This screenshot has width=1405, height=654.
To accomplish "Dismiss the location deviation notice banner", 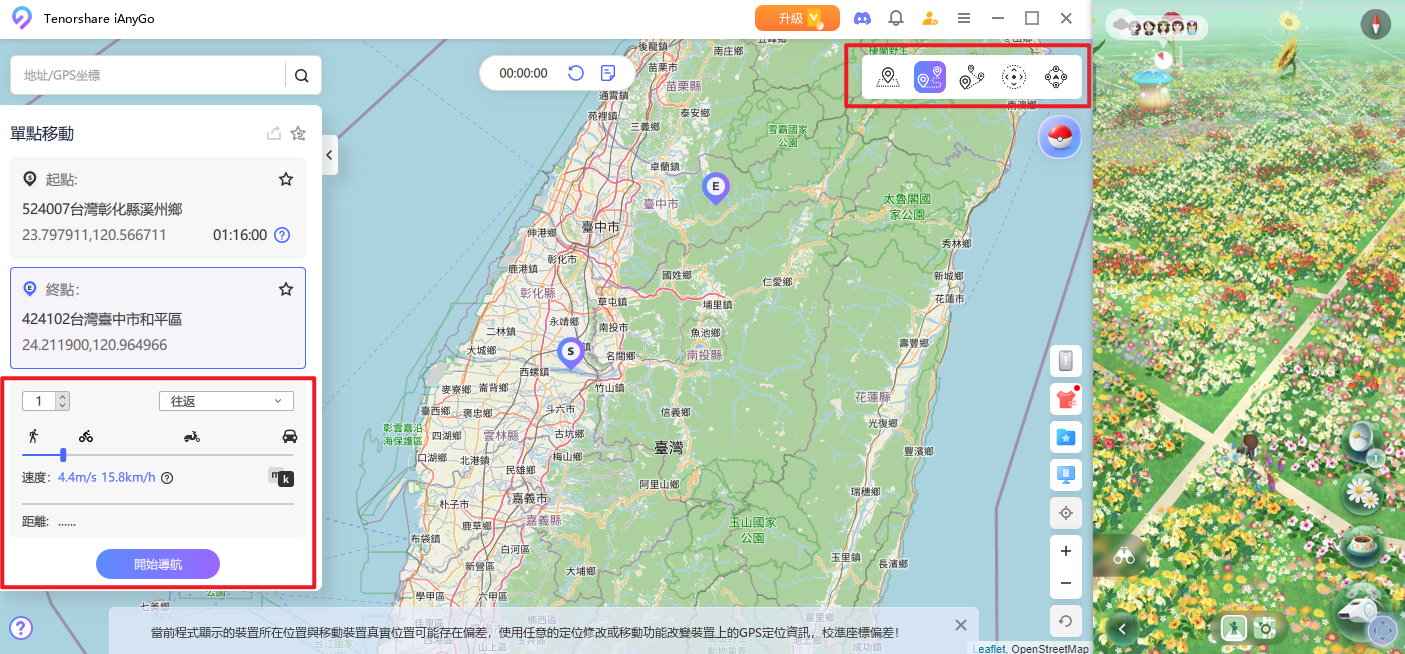I will (x=961, y=625).
